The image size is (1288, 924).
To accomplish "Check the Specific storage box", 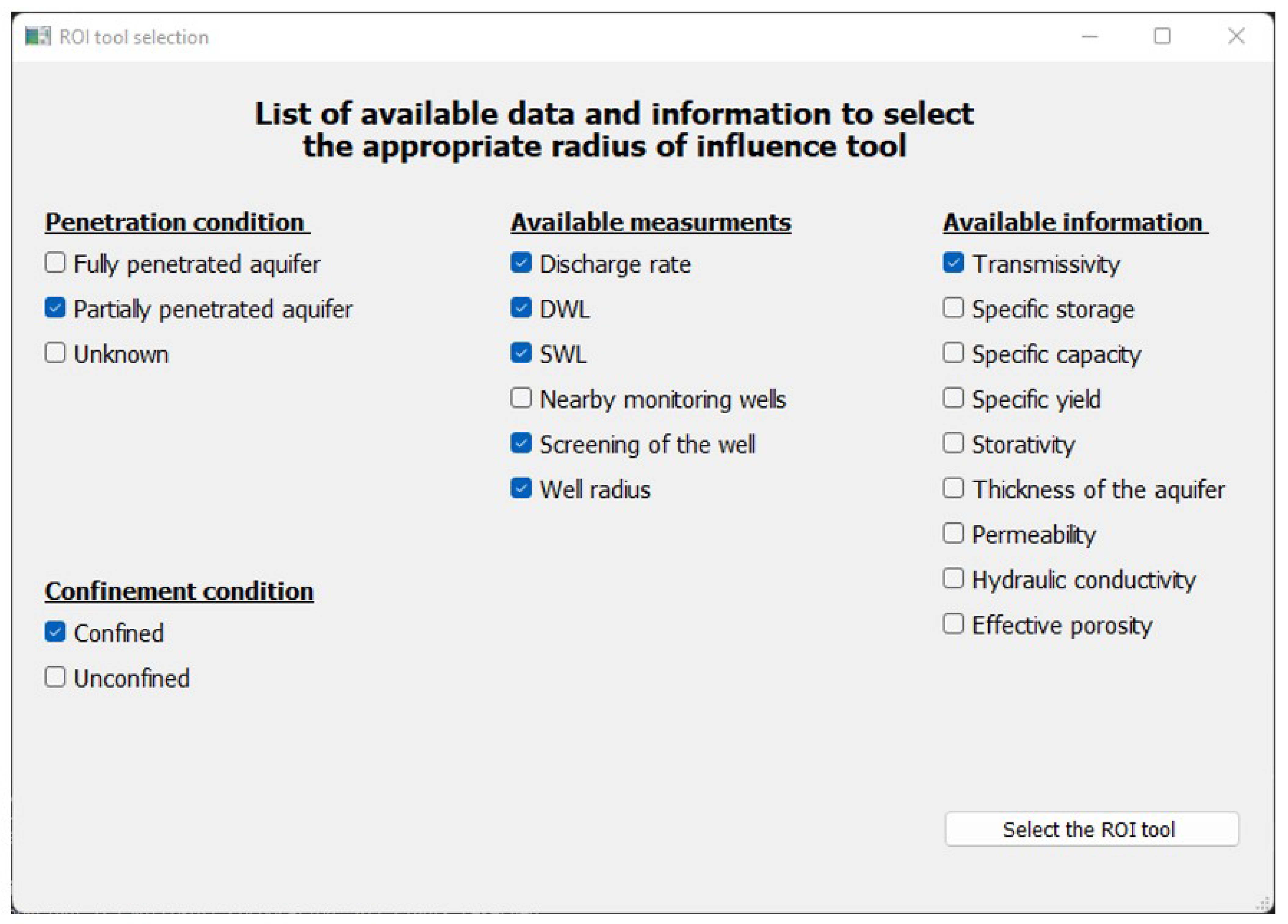I will (x=953, y=307).
